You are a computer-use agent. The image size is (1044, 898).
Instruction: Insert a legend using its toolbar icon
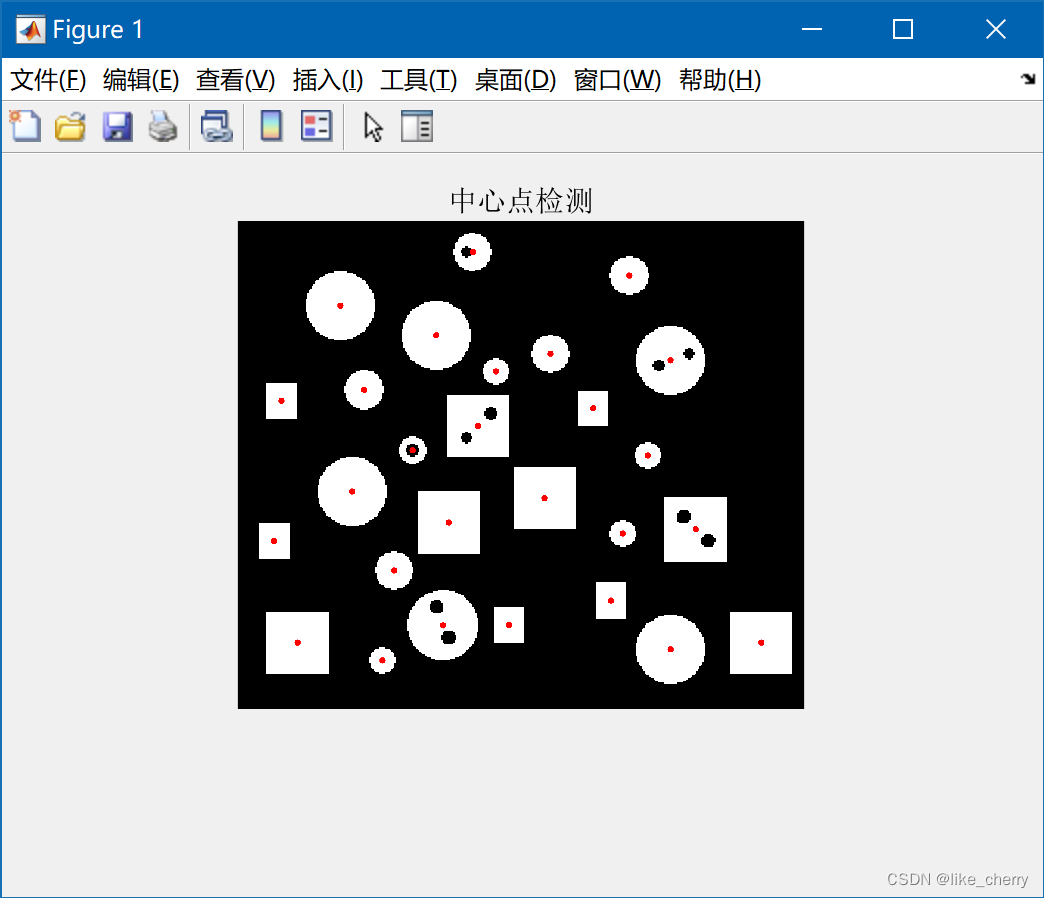tap(316, 126)
